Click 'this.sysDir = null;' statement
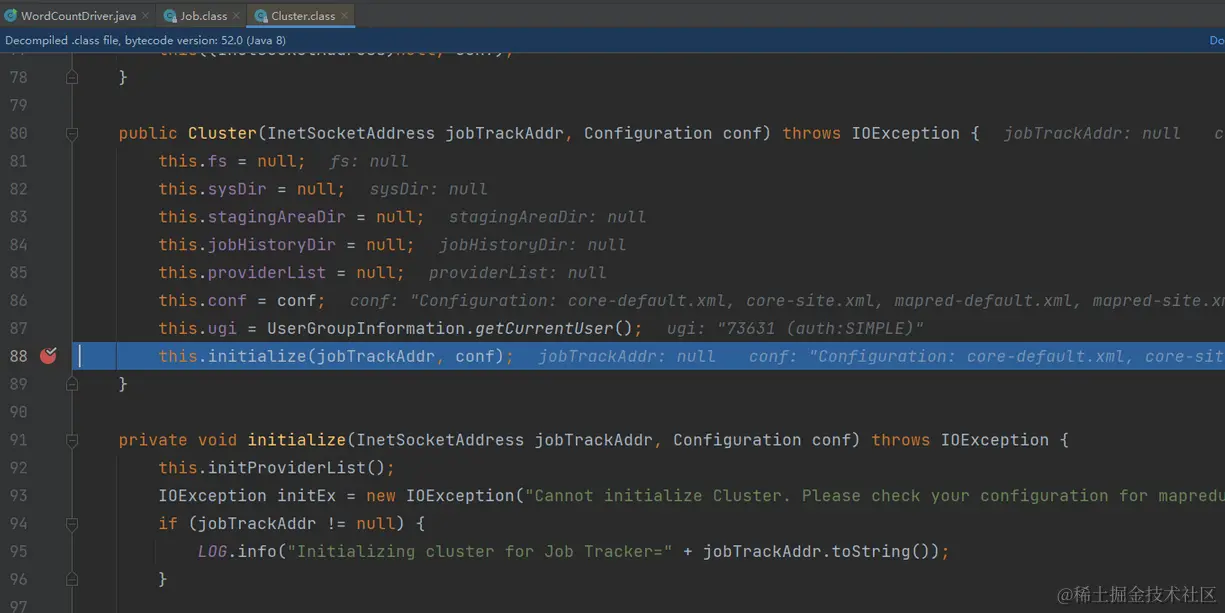1225x613 pixels. tap(252, 189)
